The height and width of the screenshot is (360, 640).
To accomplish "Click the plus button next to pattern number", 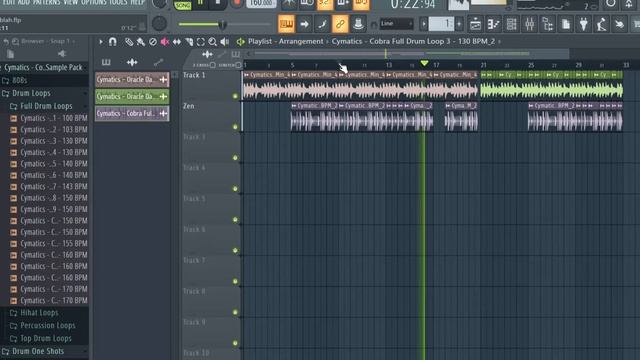I will coord(459,24).
